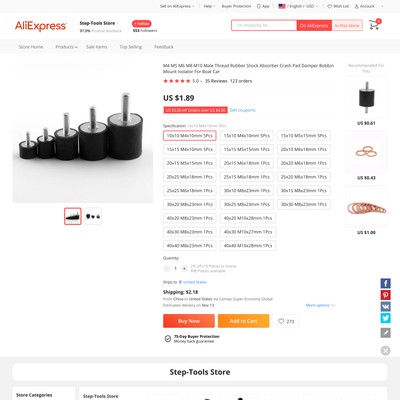
Task: Share product on VK
Action: [385, 306]
